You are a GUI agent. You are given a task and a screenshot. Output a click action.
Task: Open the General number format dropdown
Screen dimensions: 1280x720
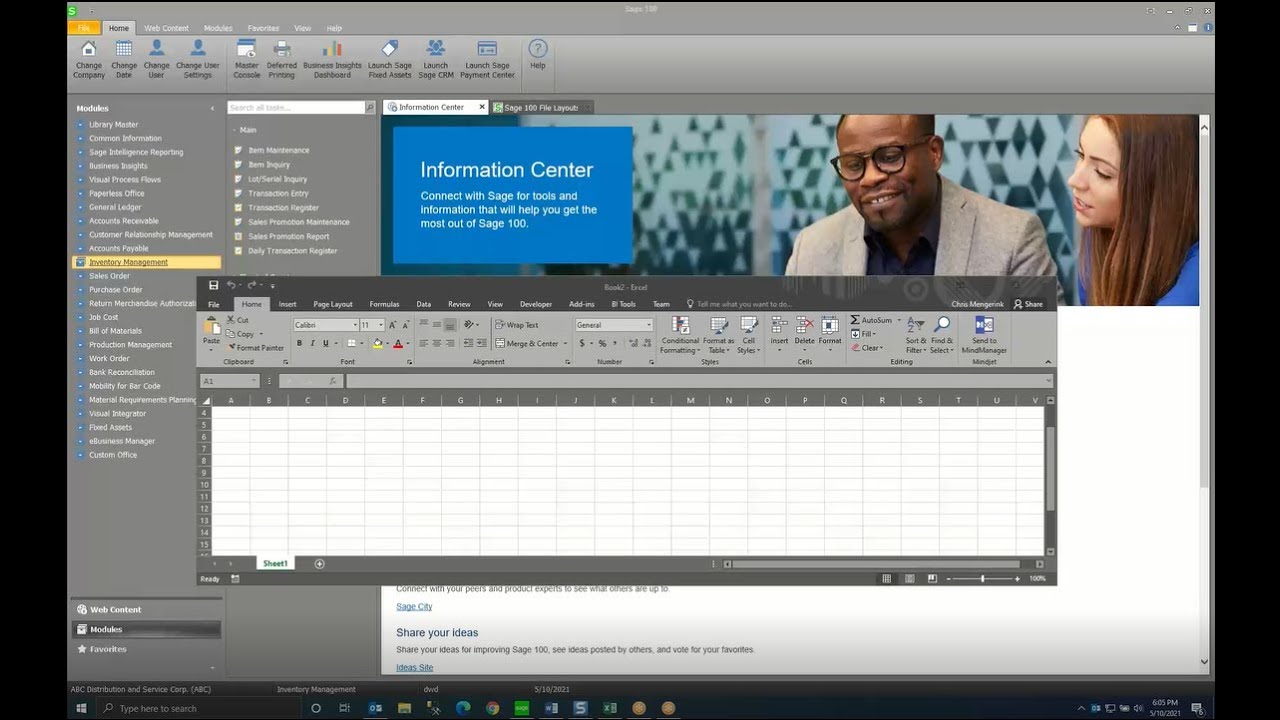(649, 325)
